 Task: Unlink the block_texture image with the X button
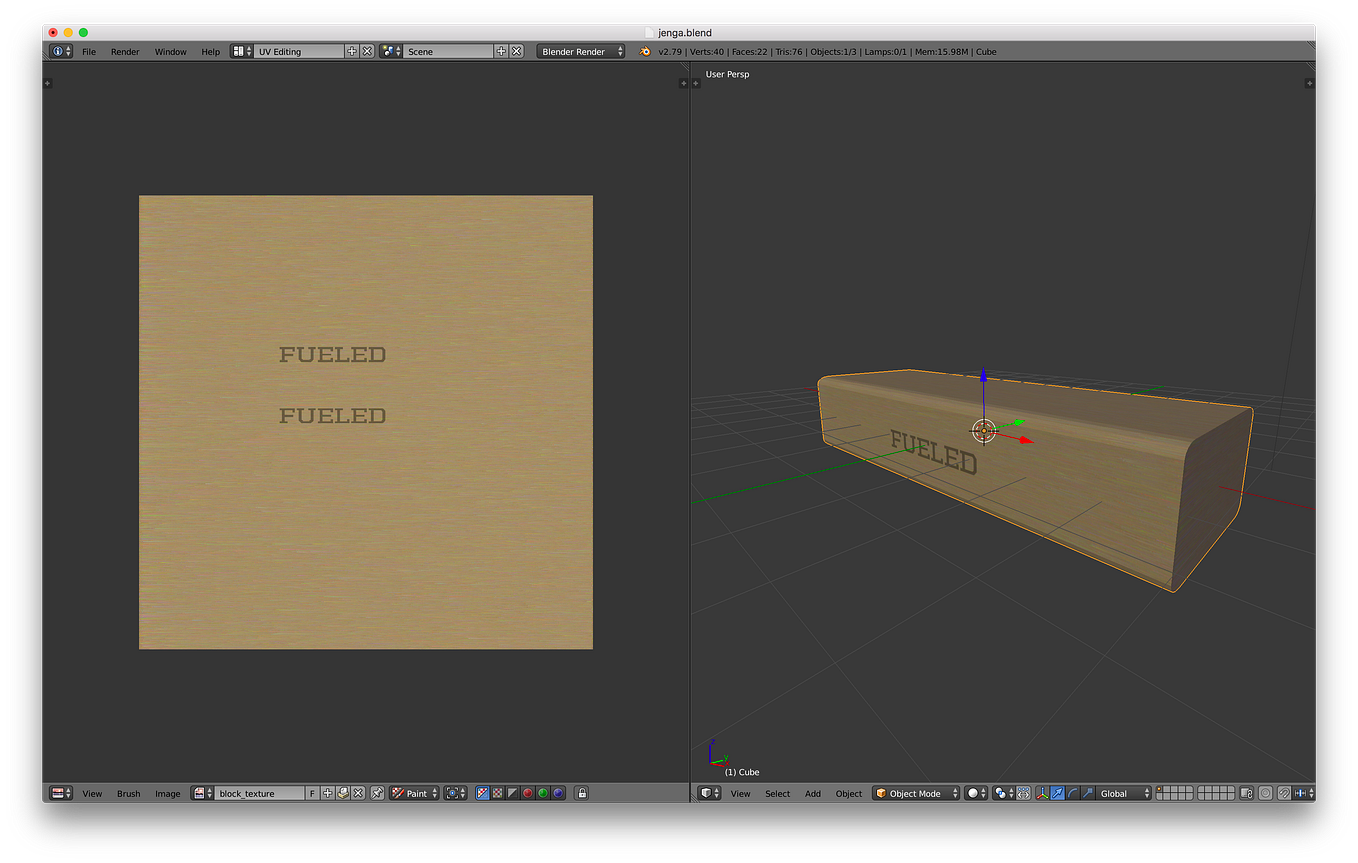(357, 793)
